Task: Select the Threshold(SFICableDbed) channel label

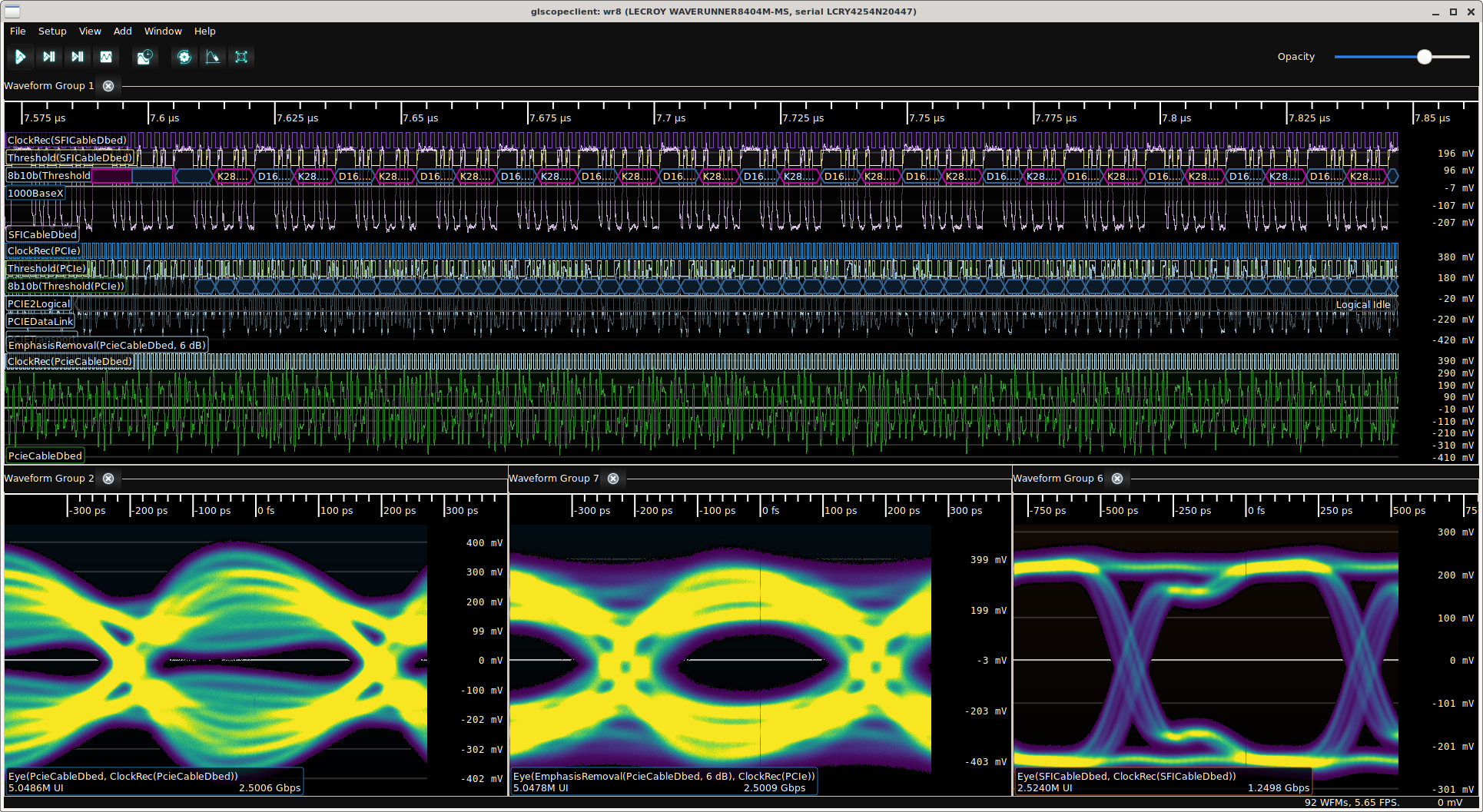Action: (x=70, y=157)
